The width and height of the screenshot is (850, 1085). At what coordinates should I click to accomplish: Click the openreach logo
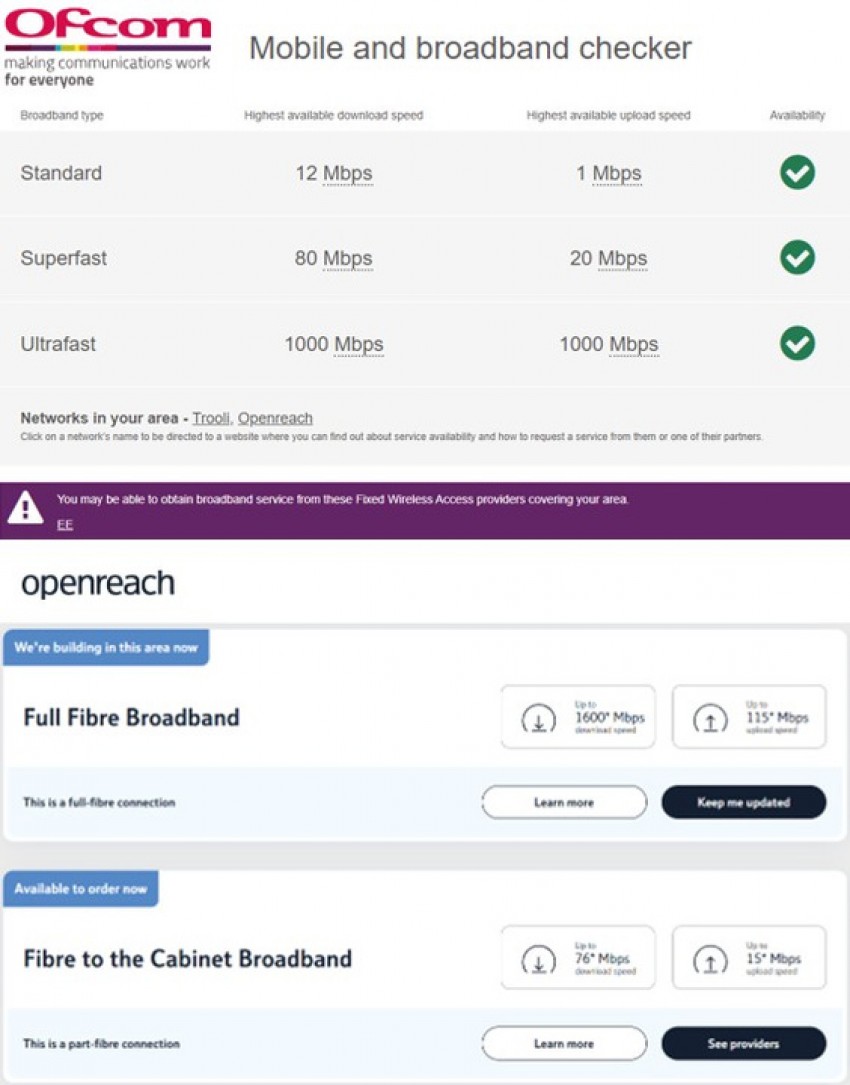(x=98, y=584)
